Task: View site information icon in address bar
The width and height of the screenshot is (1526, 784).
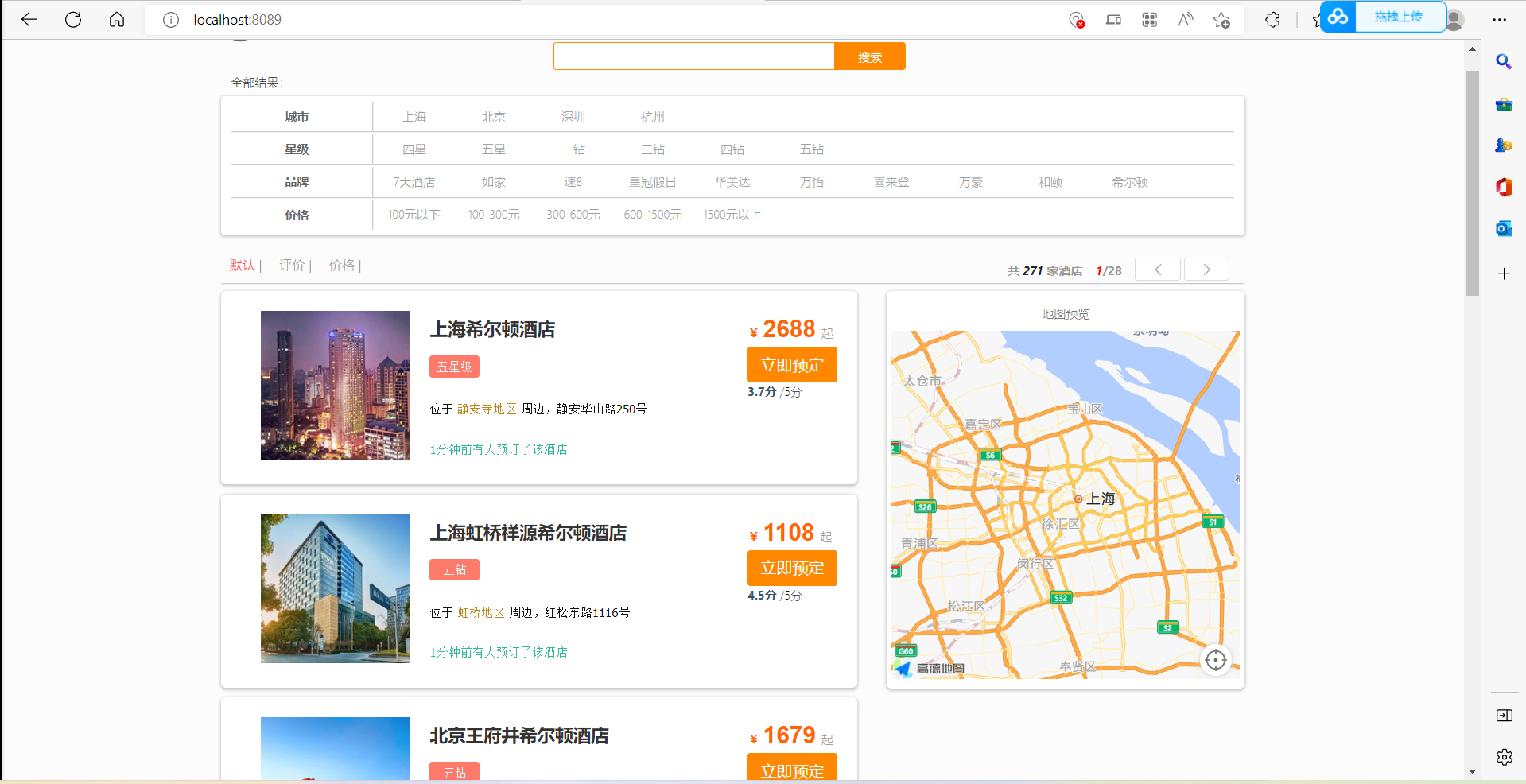Action: (171, 20)
